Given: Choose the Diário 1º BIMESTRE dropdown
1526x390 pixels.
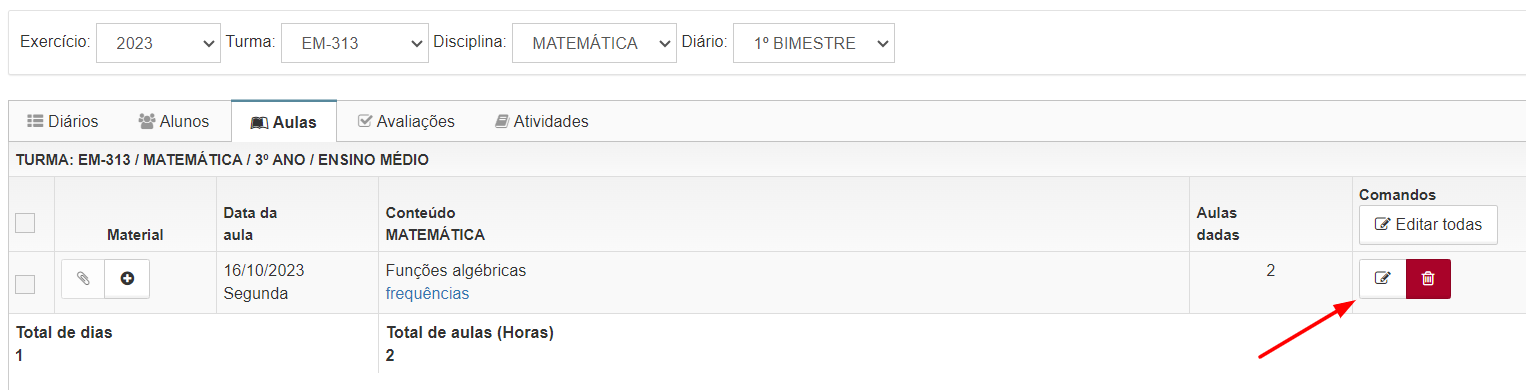Looking at the screenshot, I should 814,43.
